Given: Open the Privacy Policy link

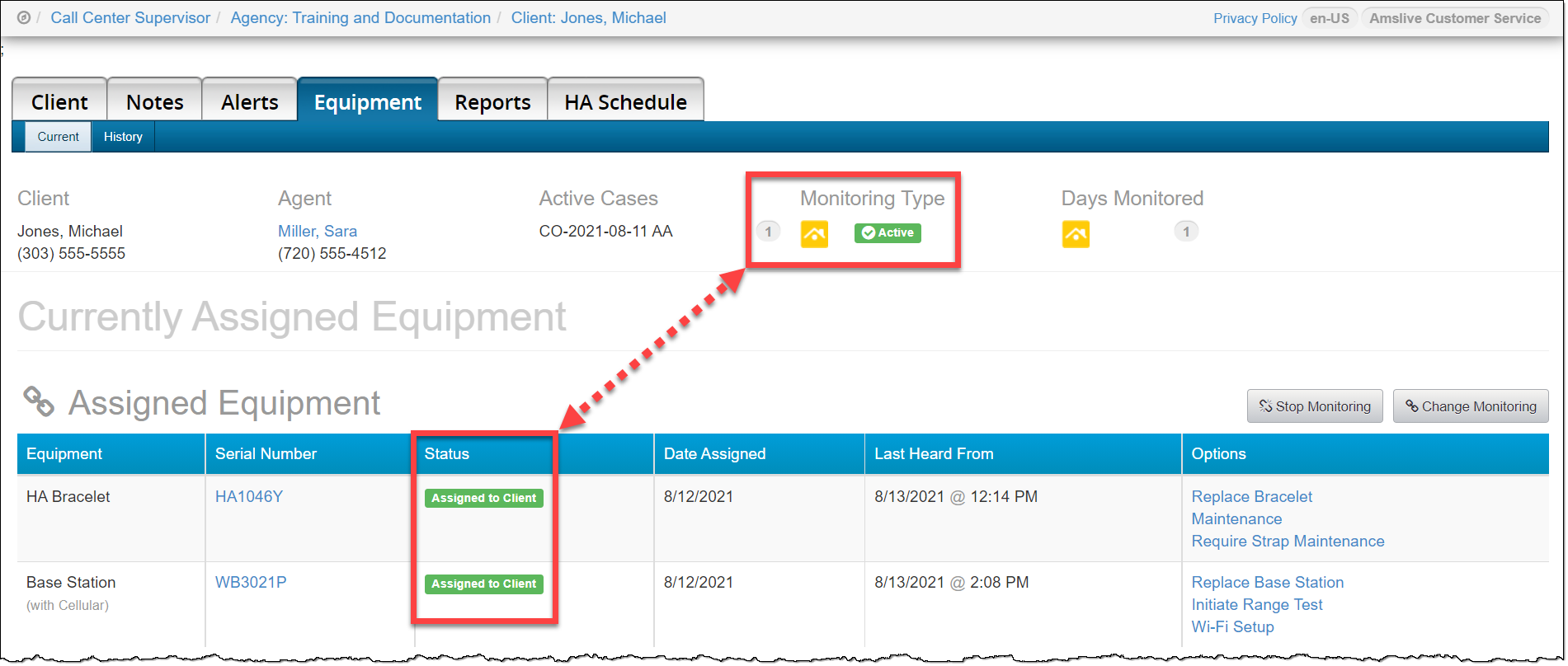Looking at the screenshot, I should pos(1255,18).
